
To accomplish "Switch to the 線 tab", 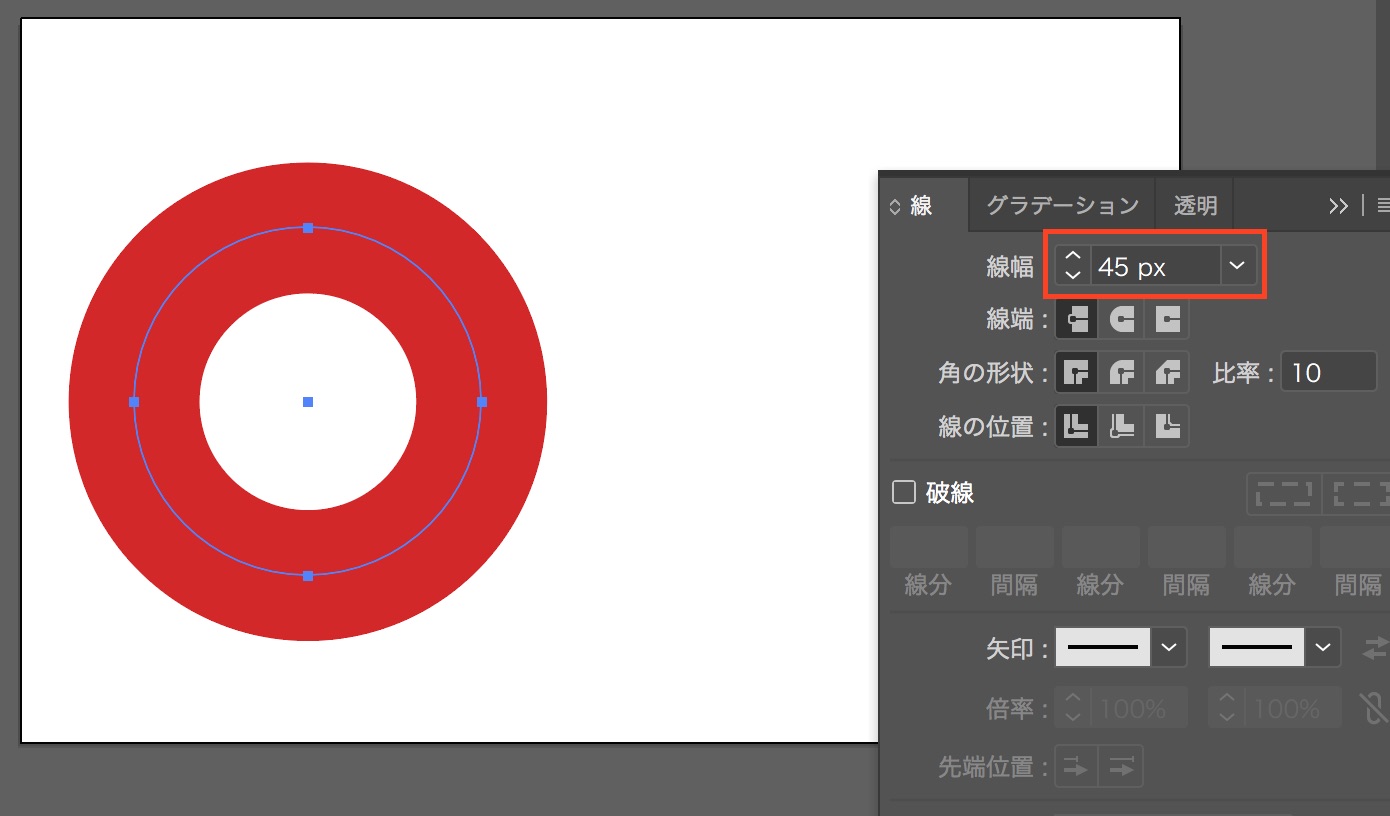I will [921, 206].
